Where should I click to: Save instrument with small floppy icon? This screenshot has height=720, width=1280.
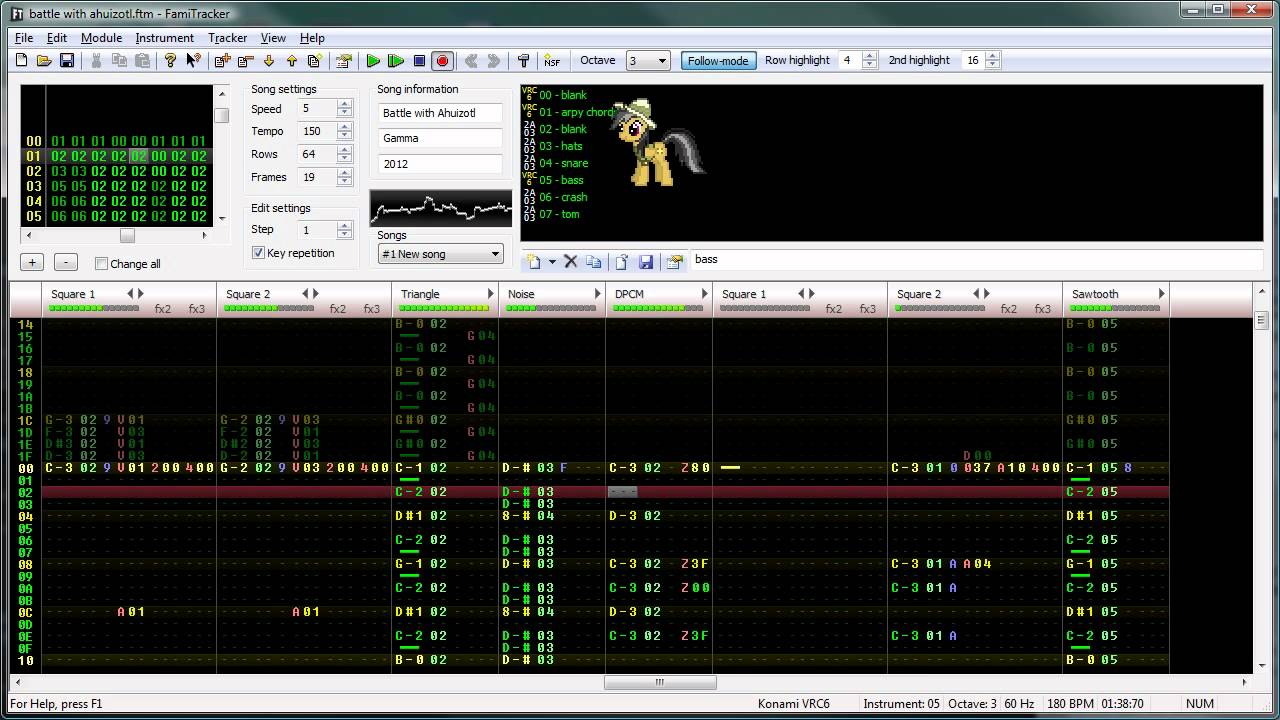point(646,262)
